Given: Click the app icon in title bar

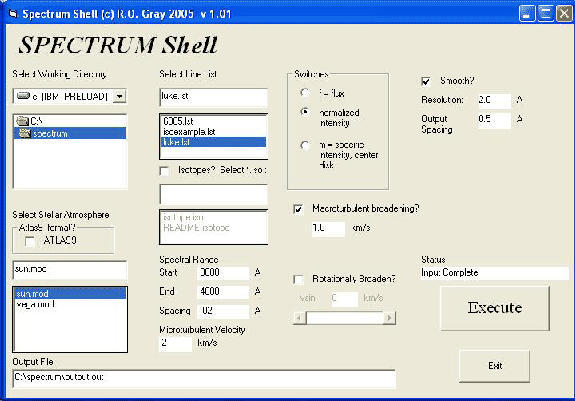Looking at the screenshot, I should pyautogui.click(x=13, y=14).
